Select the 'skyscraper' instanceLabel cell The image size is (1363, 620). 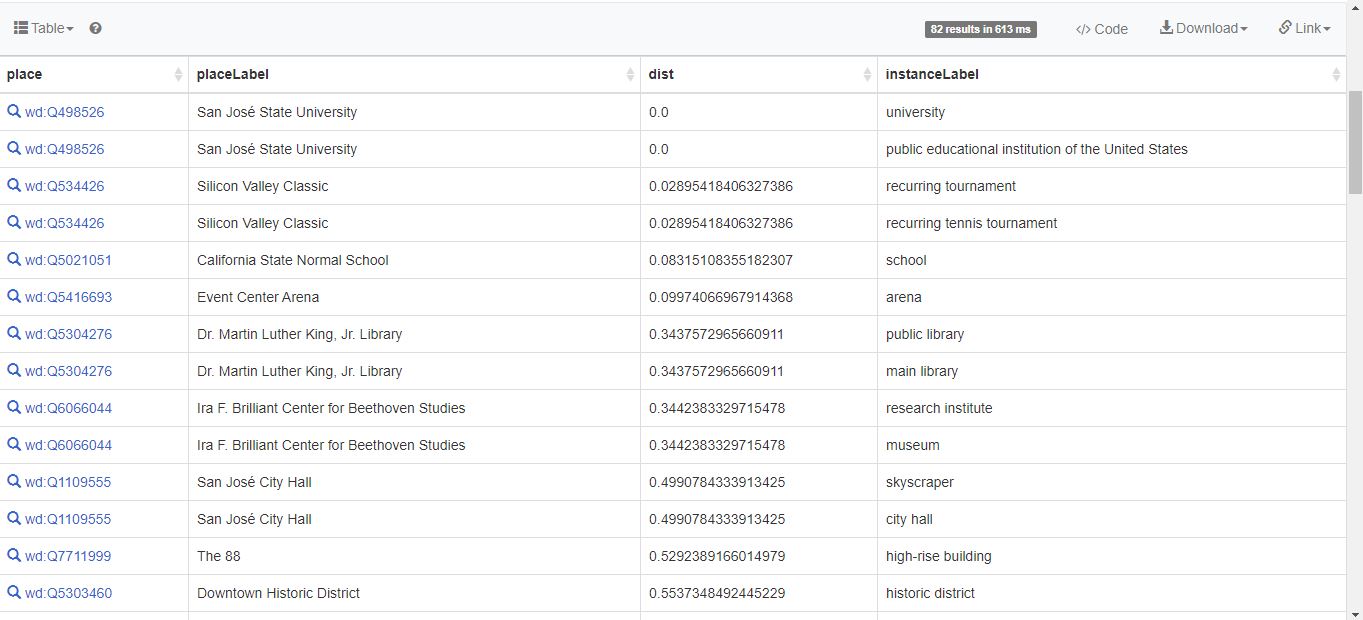1111,482
